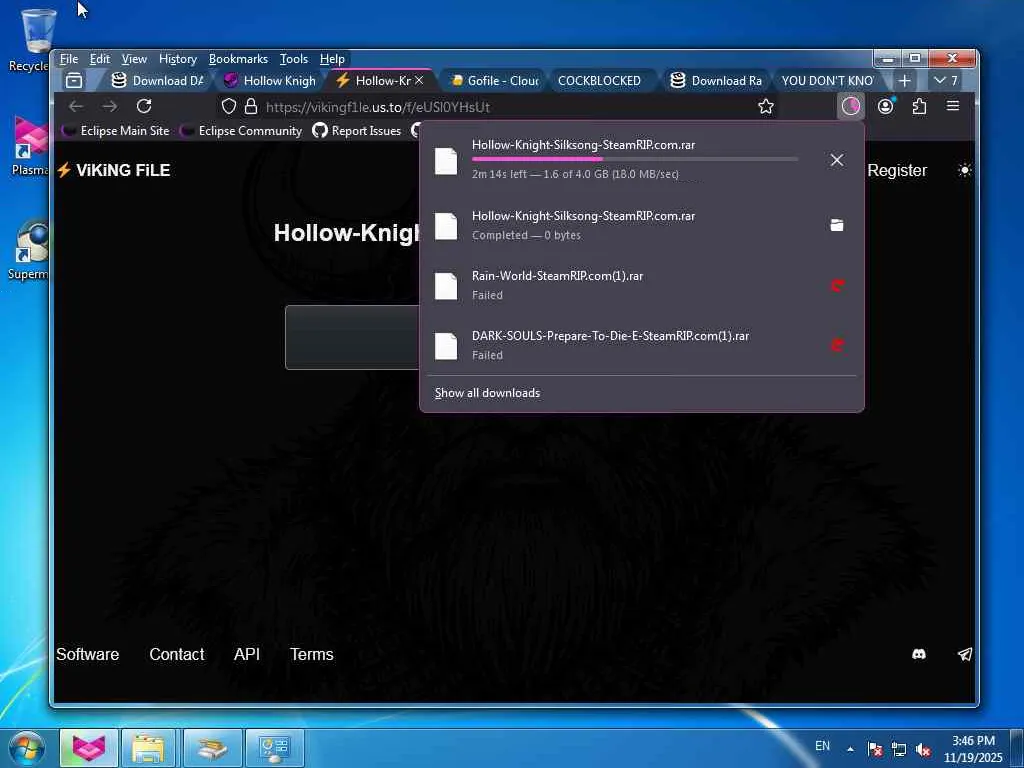Open the Eclipse Community bookmark

241,131
